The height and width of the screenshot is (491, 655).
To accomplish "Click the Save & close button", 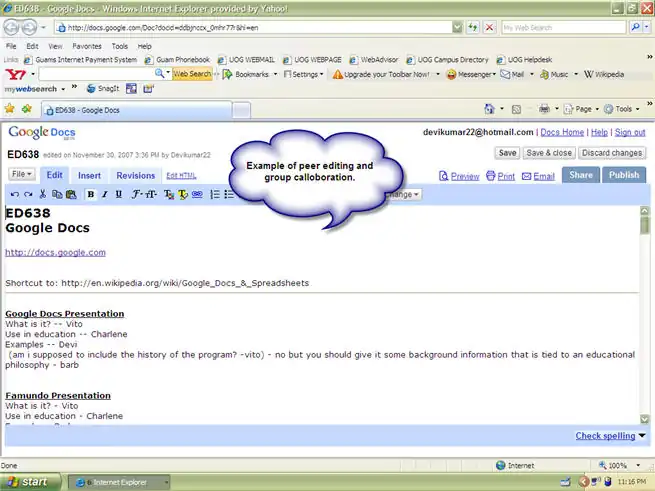I will (x=549, y=153).
